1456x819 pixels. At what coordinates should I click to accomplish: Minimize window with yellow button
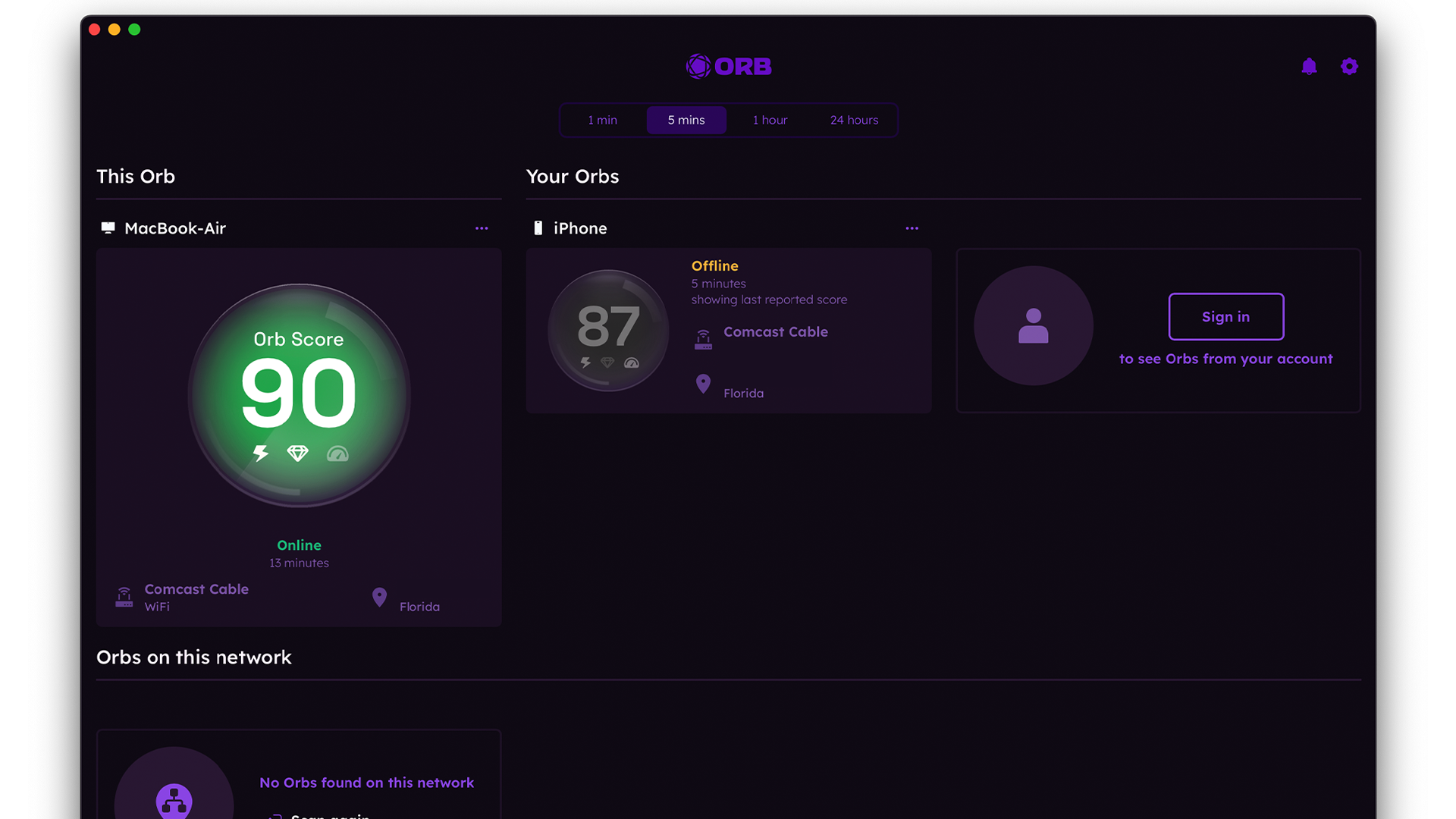(x=114, y=30)
